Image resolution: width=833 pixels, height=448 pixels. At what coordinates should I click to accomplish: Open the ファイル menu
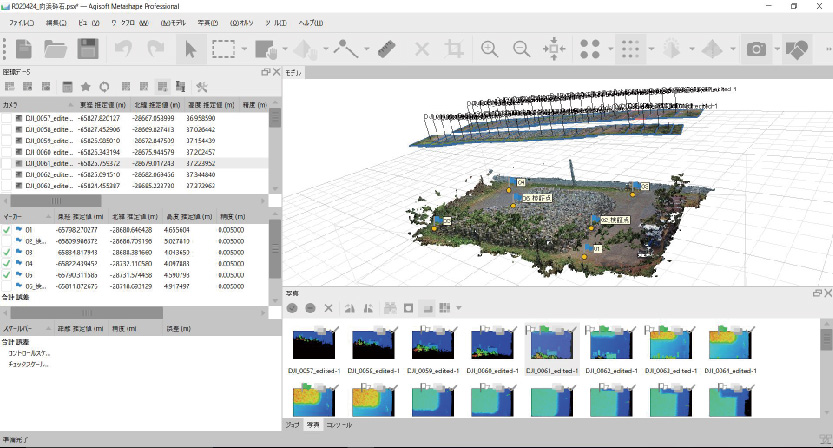(22, 23)
